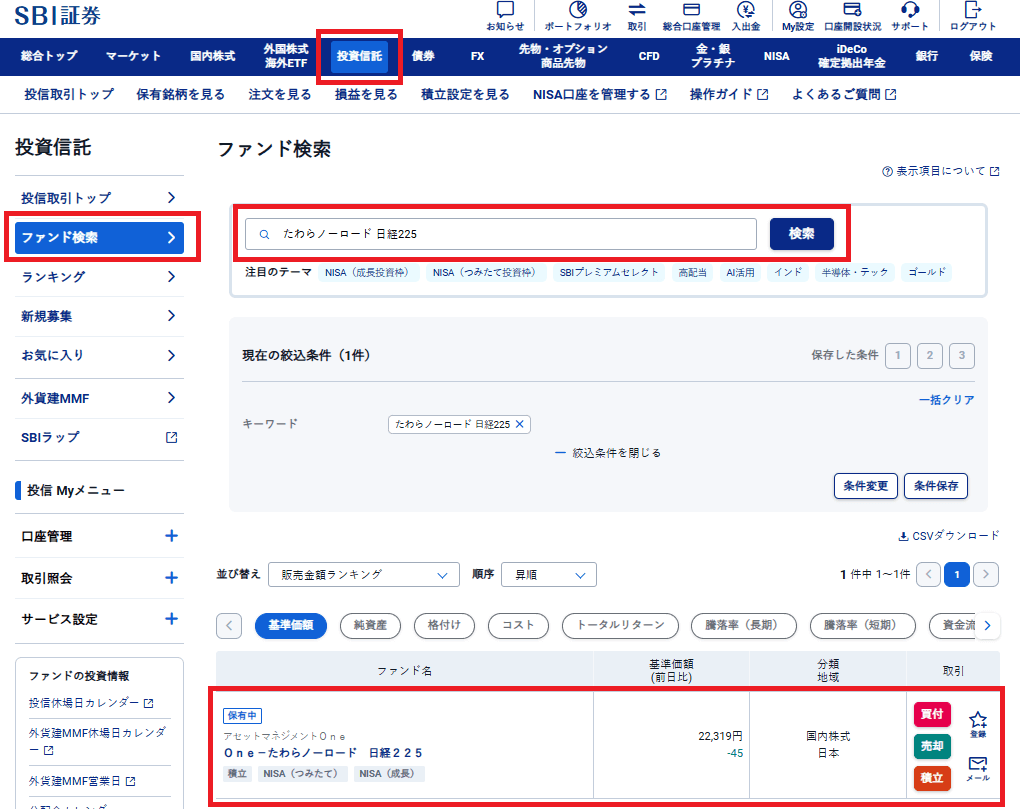Select the iDeCo 確定拠出年金 nav tab
Image resolution: width=1020 pixels, height=809 pixels.
pyautogui.click(x=852, y=56)
